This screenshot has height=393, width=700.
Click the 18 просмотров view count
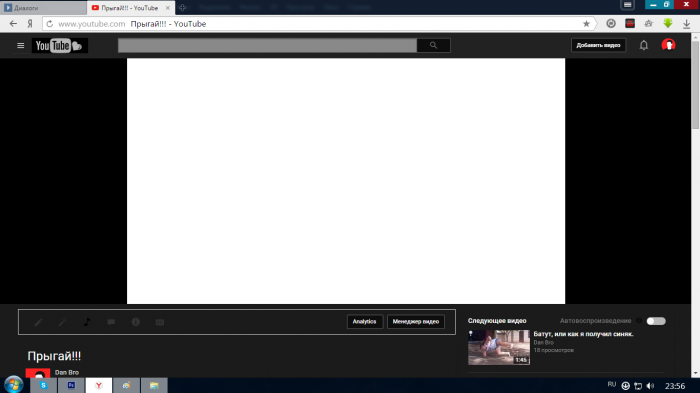(x=554, y=350)
